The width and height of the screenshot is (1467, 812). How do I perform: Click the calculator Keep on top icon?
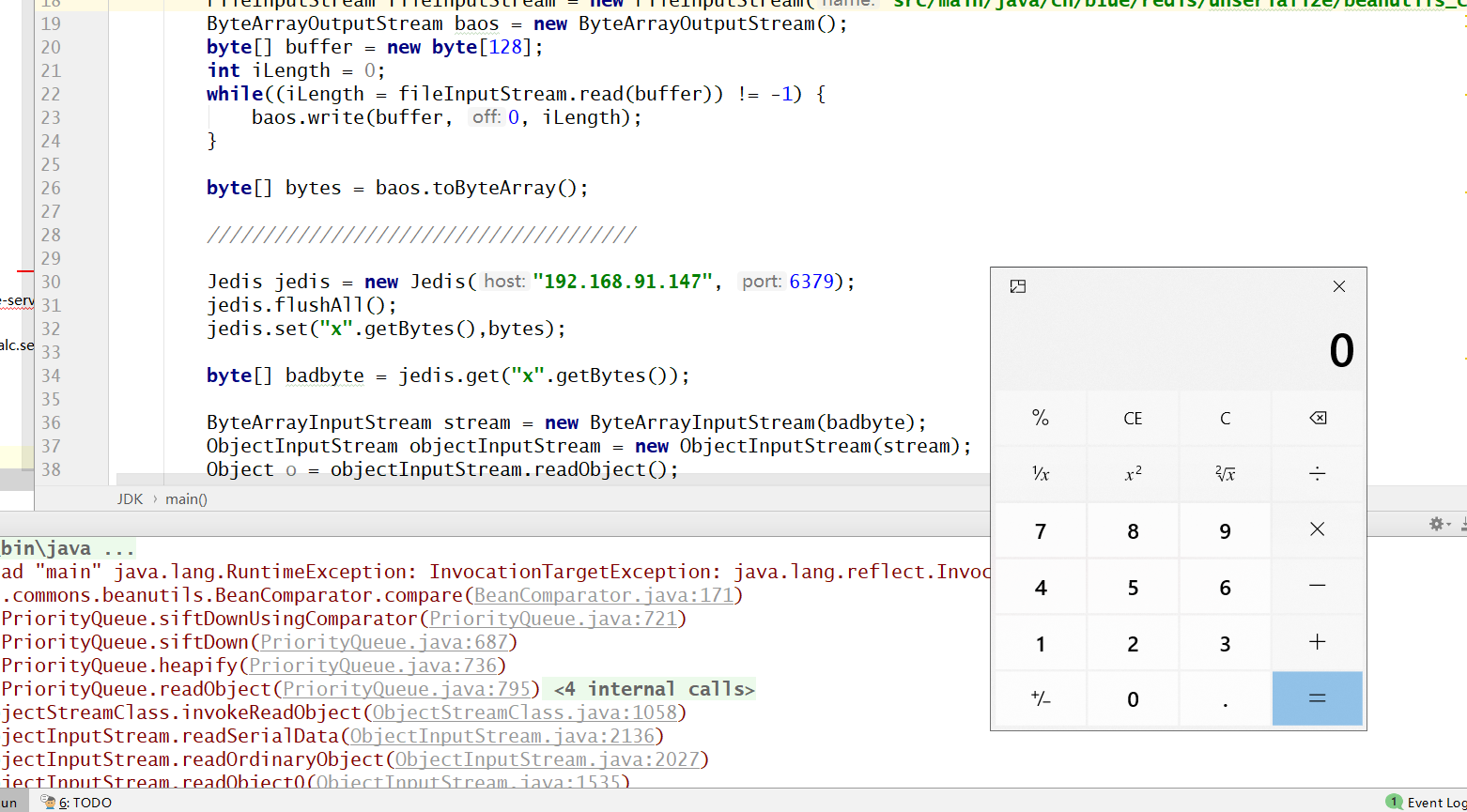coord(1017,286)
